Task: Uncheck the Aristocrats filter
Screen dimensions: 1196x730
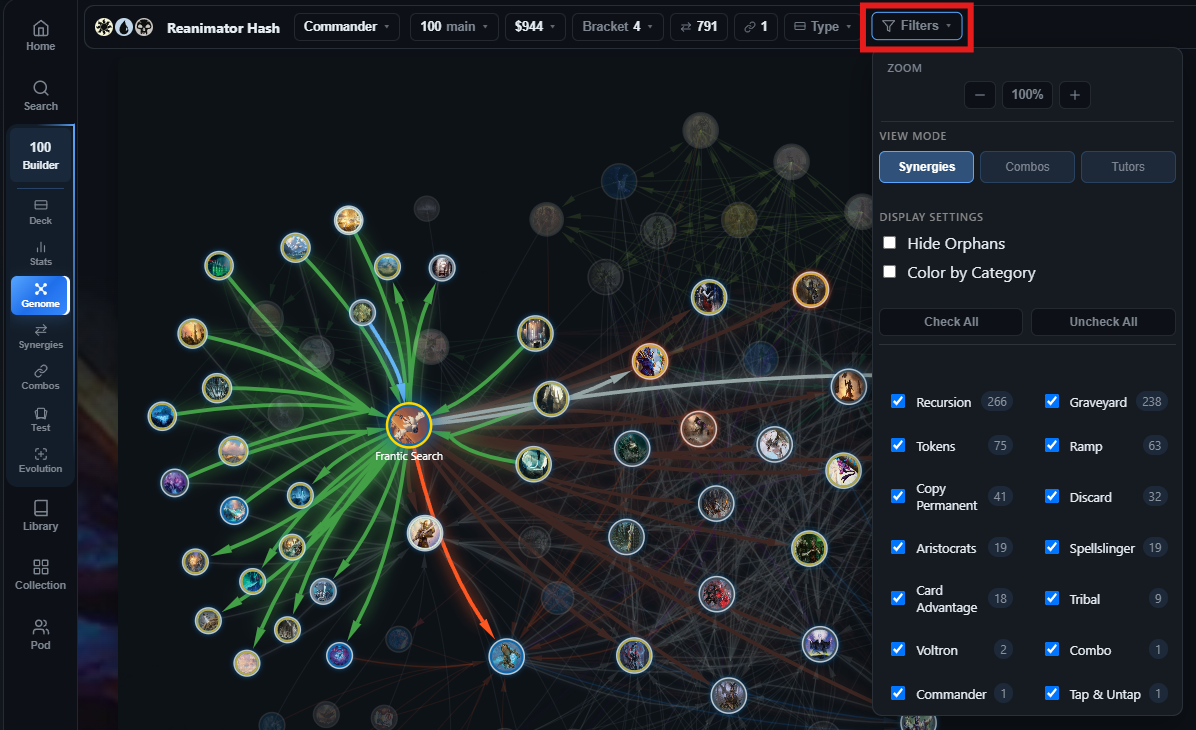Action: pos(899,548)
